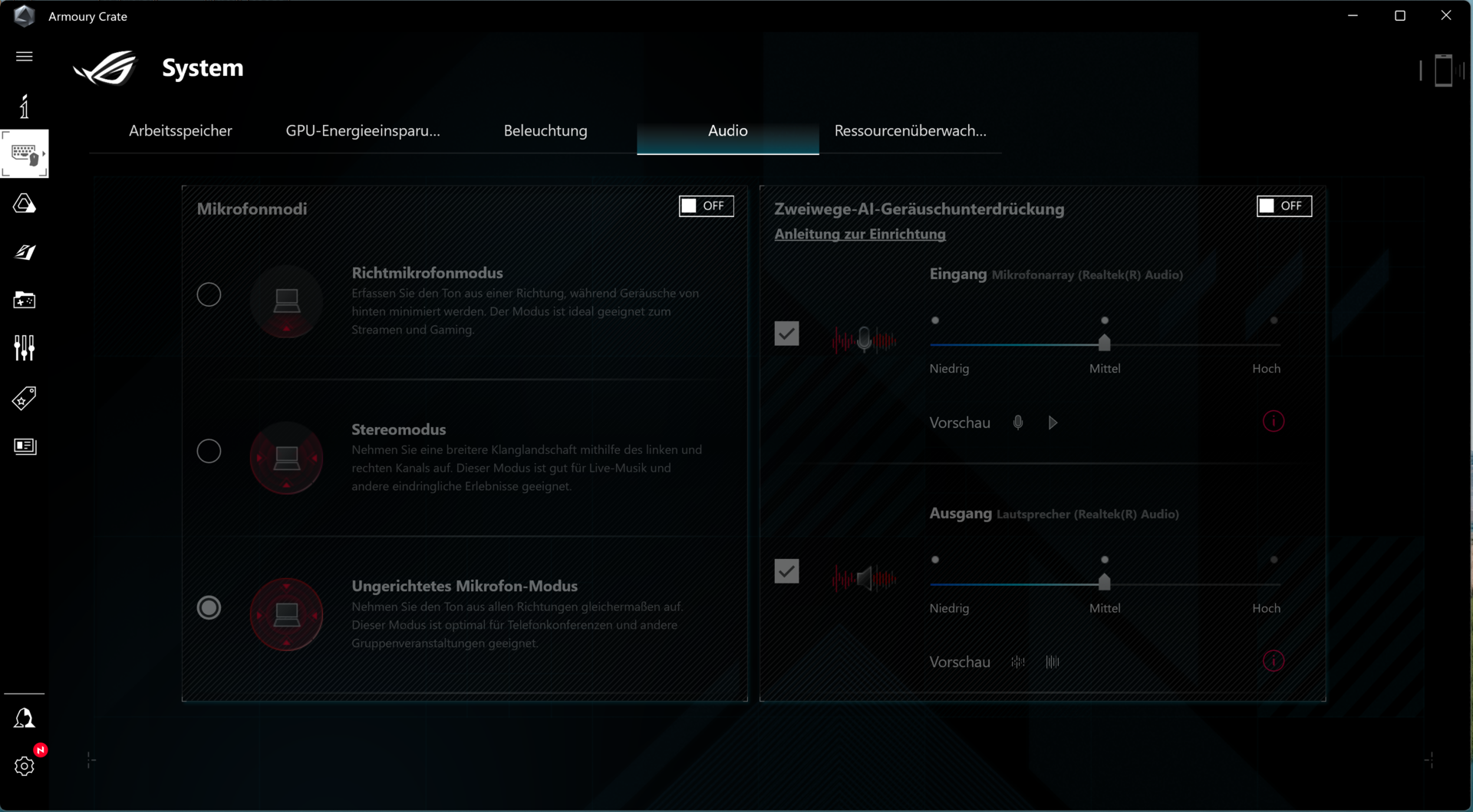
Task: Click the Ausgang slider handle at Mittel
Action: [x=1104, y=581]
